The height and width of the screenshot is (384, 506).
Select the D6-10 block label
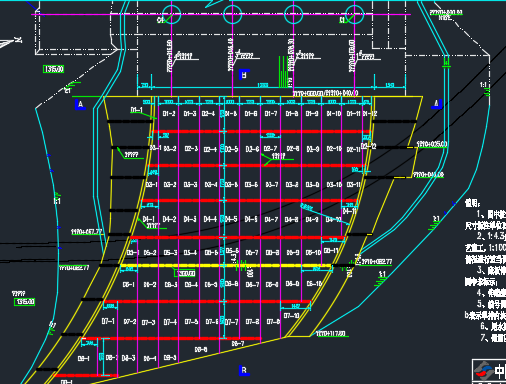pyautogui.click(x=314, y=284)
